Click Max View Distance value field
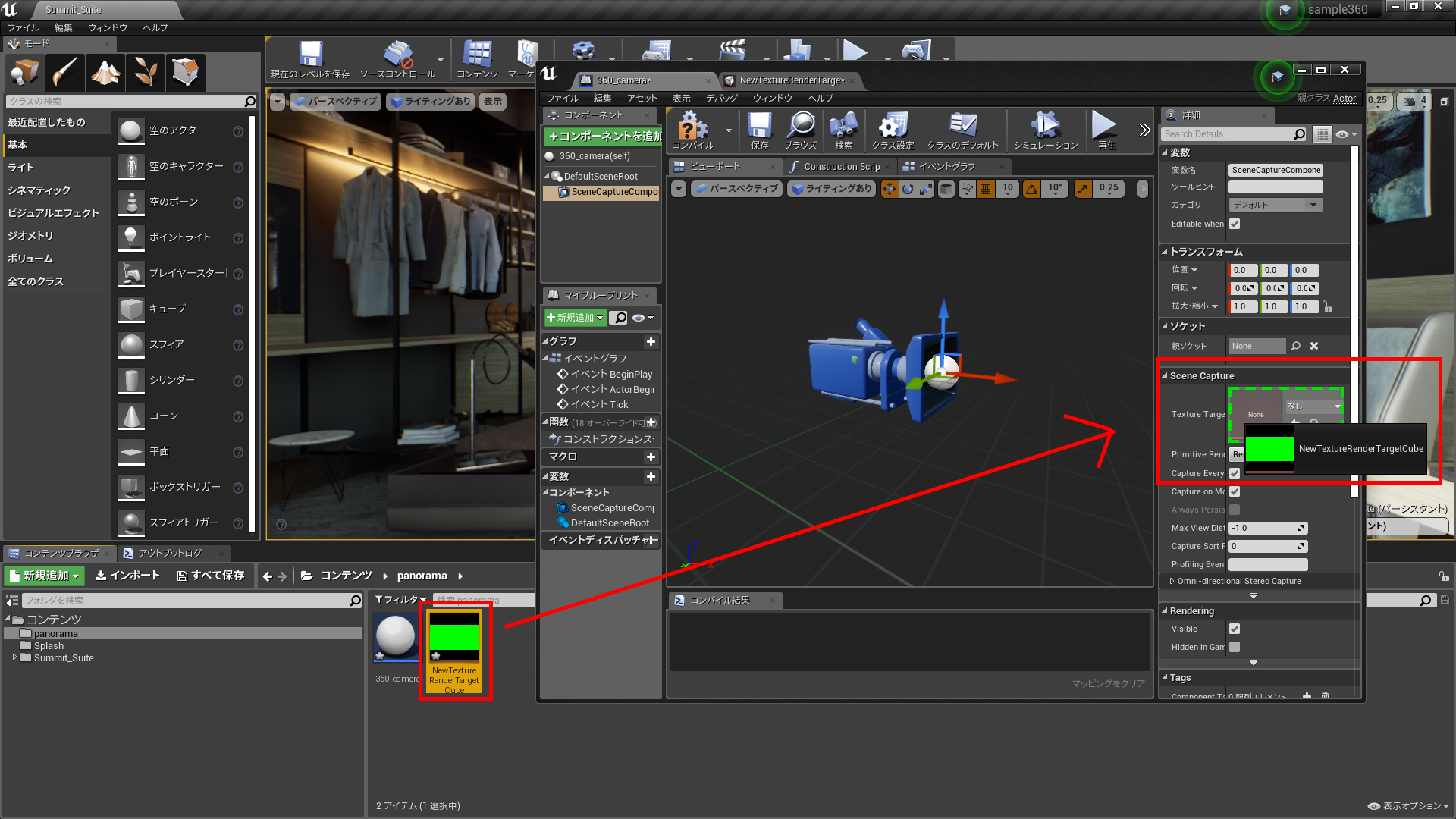Image resolution: width=1456 pixels, height=819 pixels. pyautogui.click(x=1268, y=528)
